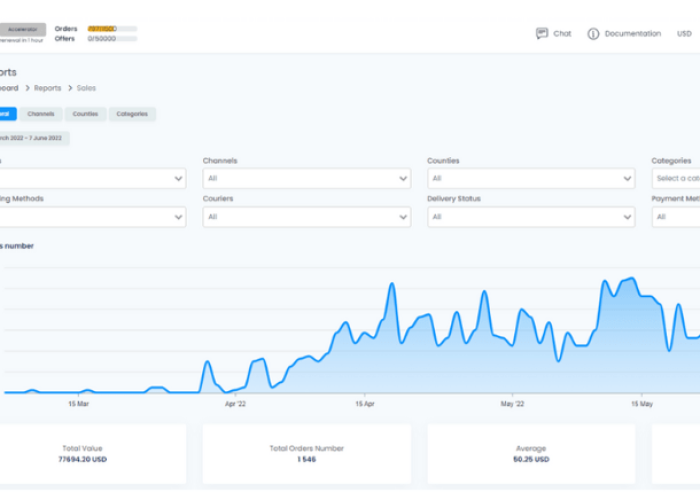
Task: Click the Documentation info circle icon
Action: 593,34
